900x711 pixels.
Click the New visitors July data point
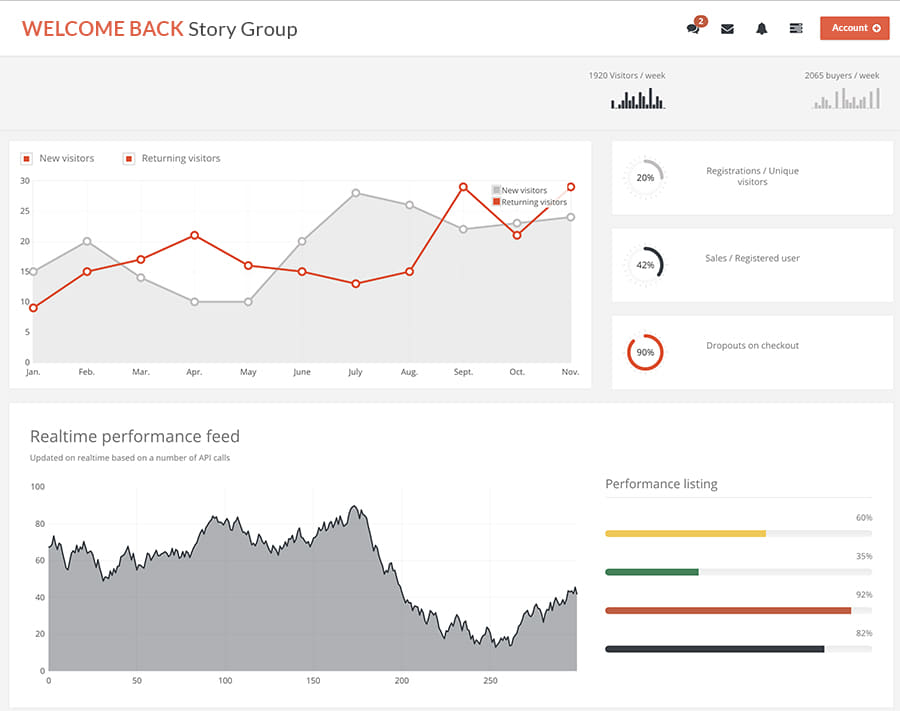pyautogui.click(x=355, y=193)
